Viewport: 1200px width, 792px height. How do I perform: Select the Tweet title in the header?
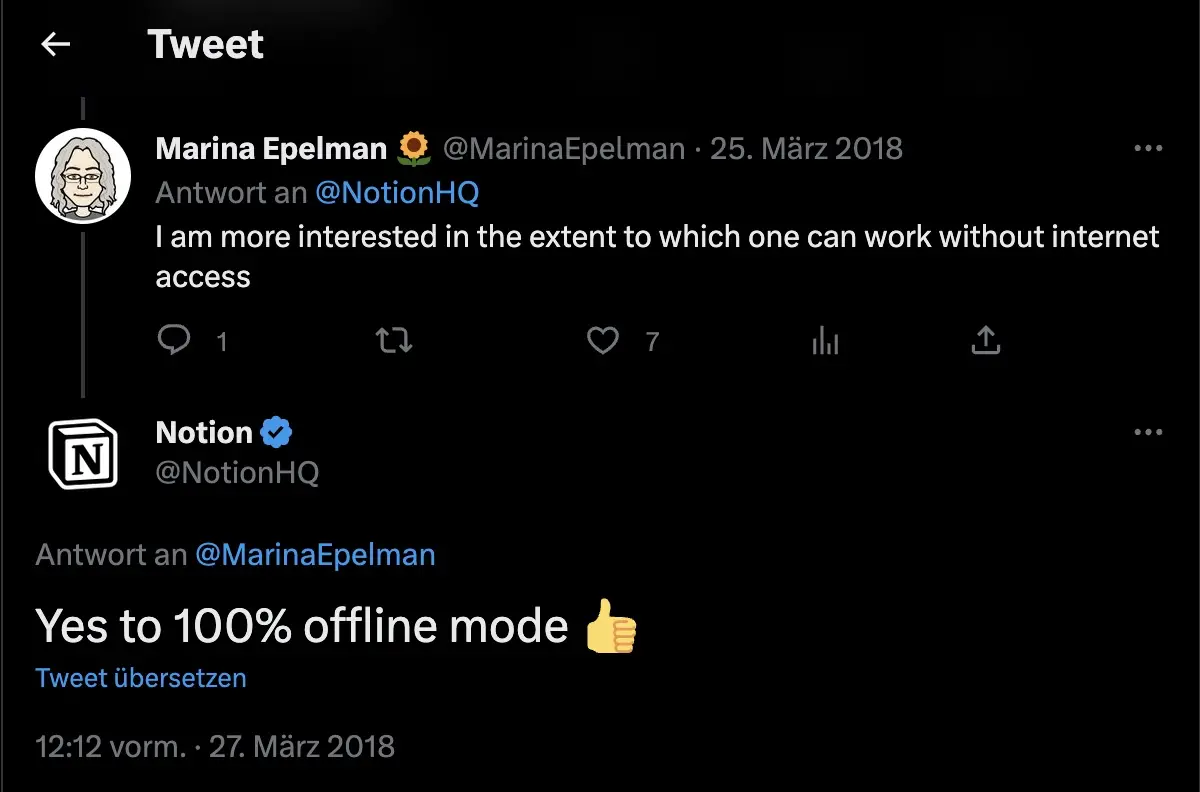(x=206, y=44)
